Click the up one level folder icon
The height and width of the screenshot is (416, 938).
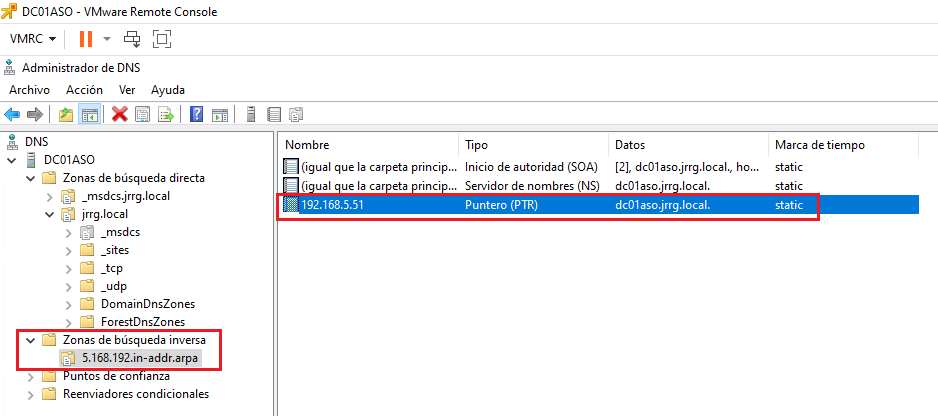[66, 114]
